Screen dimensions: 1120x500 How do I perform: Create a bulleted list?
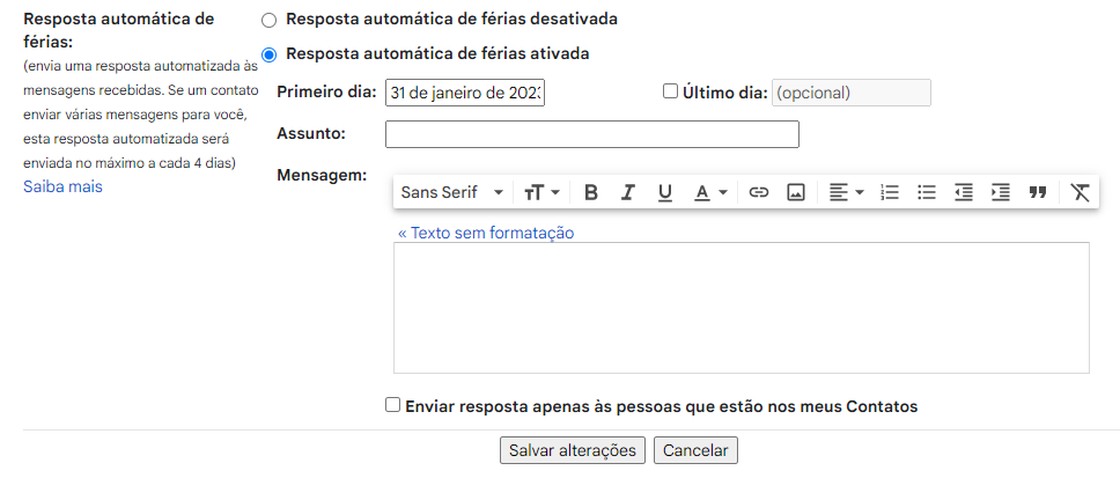pyautogui.click(x=927, y=192)
